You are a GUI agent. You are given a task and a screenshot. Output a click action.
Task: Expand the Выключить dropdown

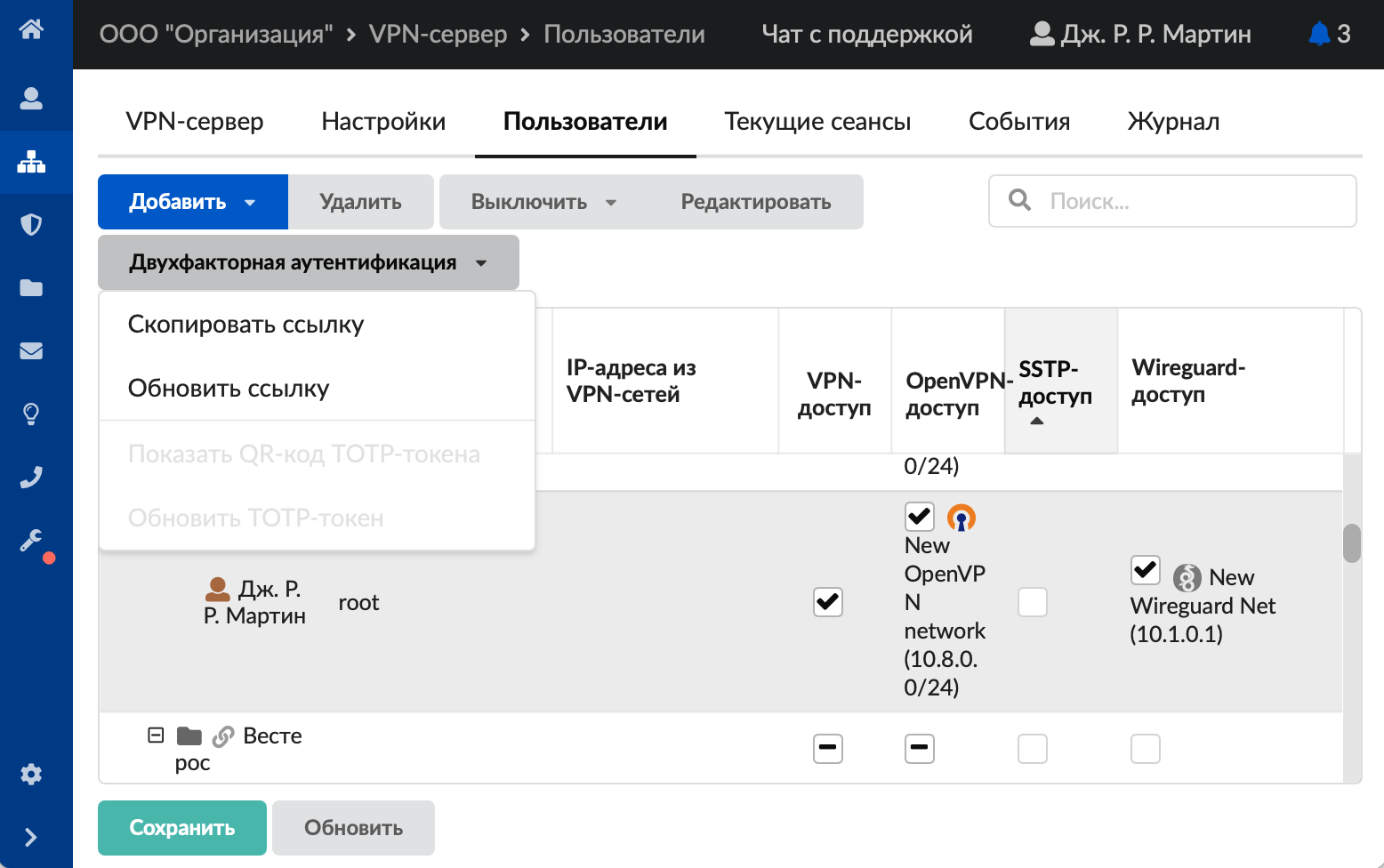point(543,202)
